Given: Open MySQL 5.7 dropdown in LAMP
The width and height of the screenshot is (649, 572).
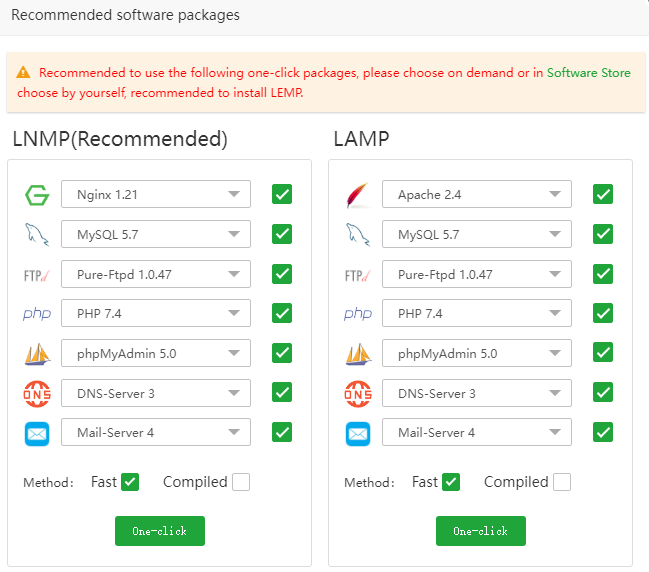Looking at the screenshot, I should (477, 234).
